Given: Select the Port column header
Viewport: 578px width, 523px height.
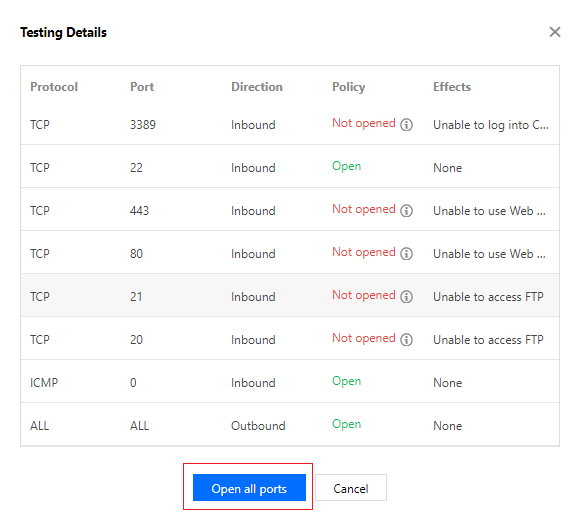Looking at the screenshot, I should point(142,87).
